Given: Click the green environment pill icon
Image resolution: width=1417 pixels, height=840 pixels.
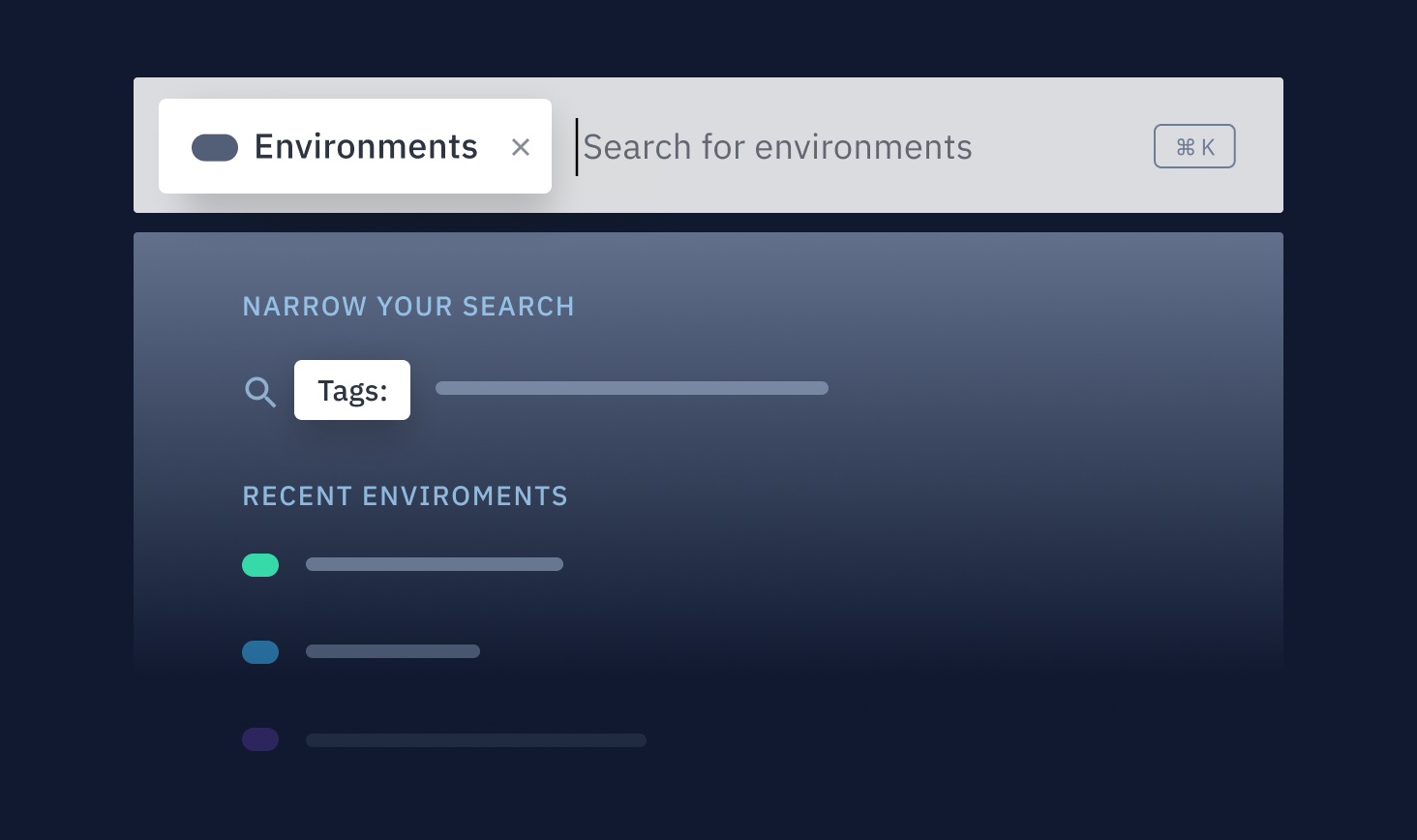Looking at the screenshot, I should (260, 565).
